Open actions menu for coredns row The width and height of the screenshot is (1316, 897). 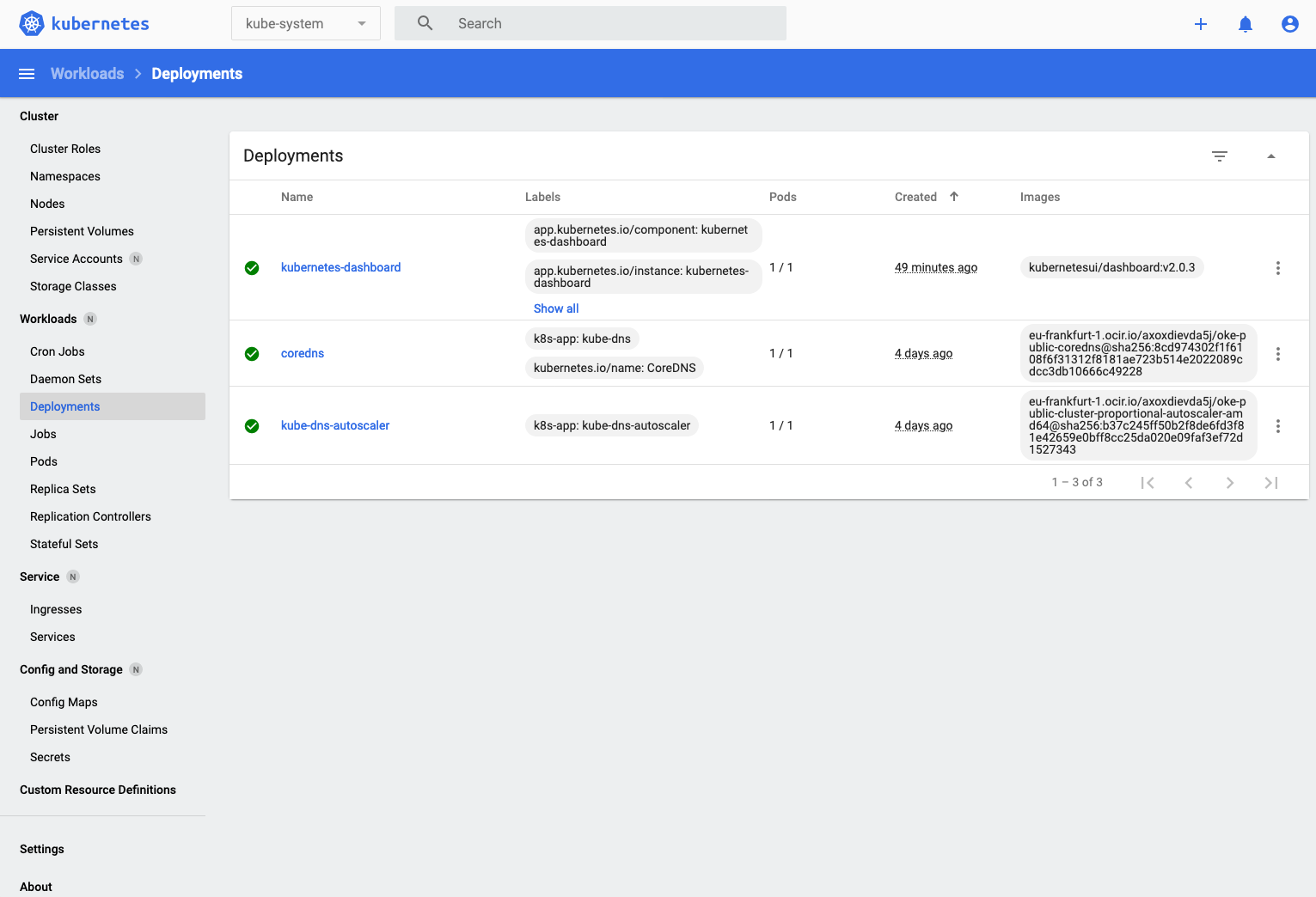tap(1278, 354)
